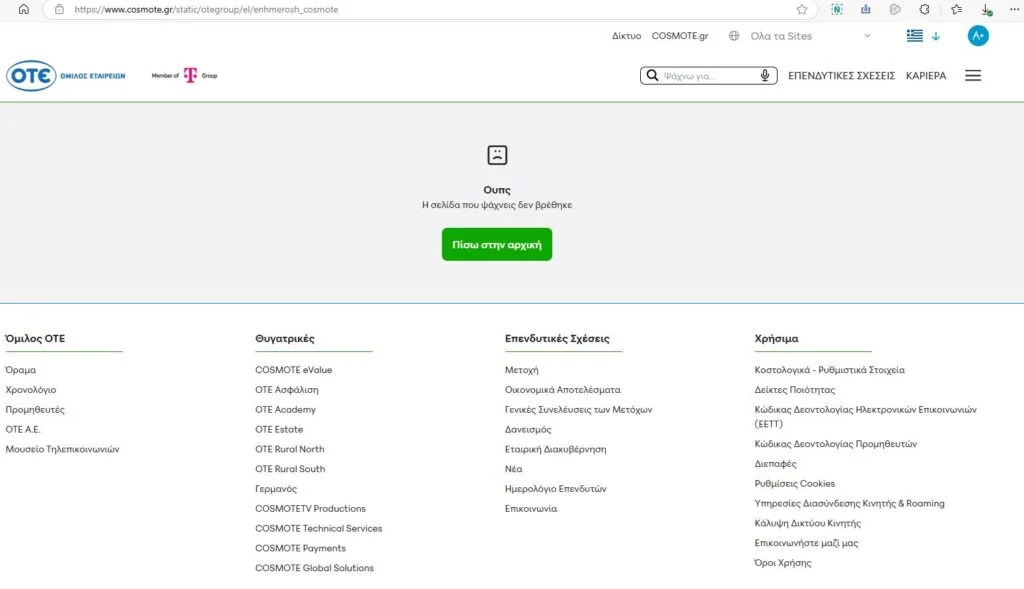Viewport: 1024px width, 589px height.
Task: Open Επικοινωνήστε μαζί μας link
Action: [x=806, y=543]
